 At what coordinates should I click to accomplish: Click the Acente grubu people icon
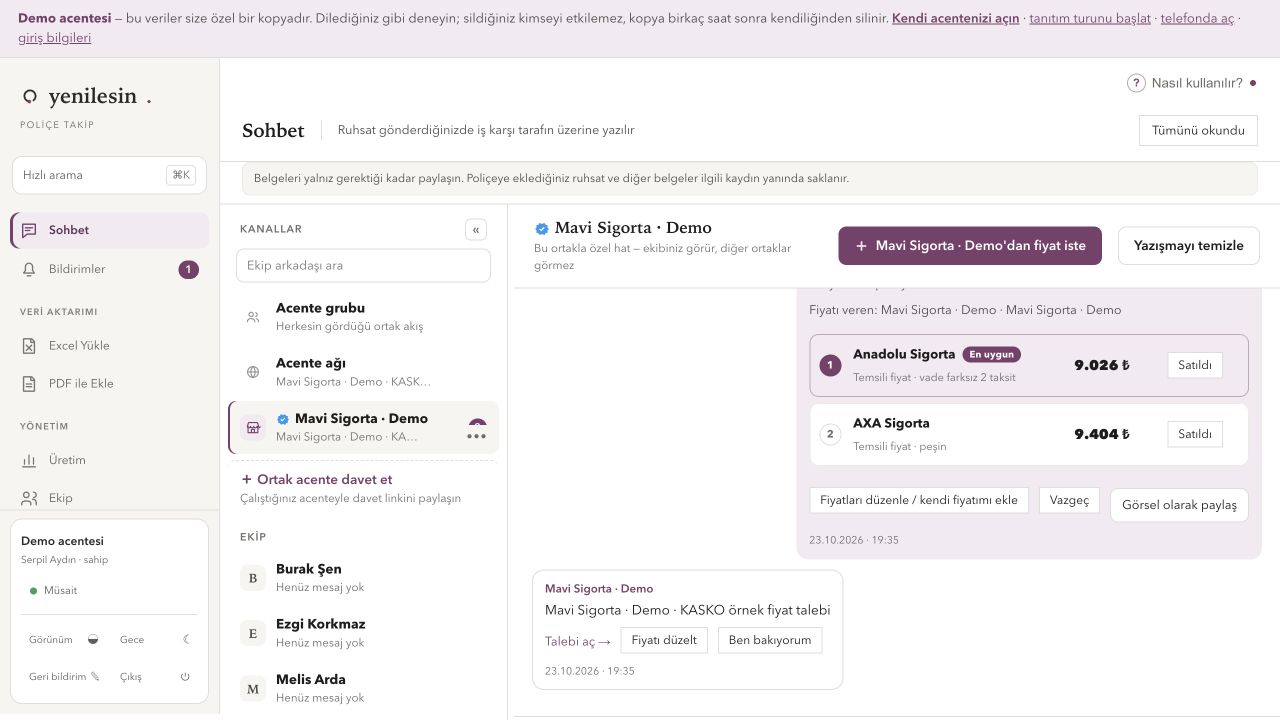tap(253, 317)
